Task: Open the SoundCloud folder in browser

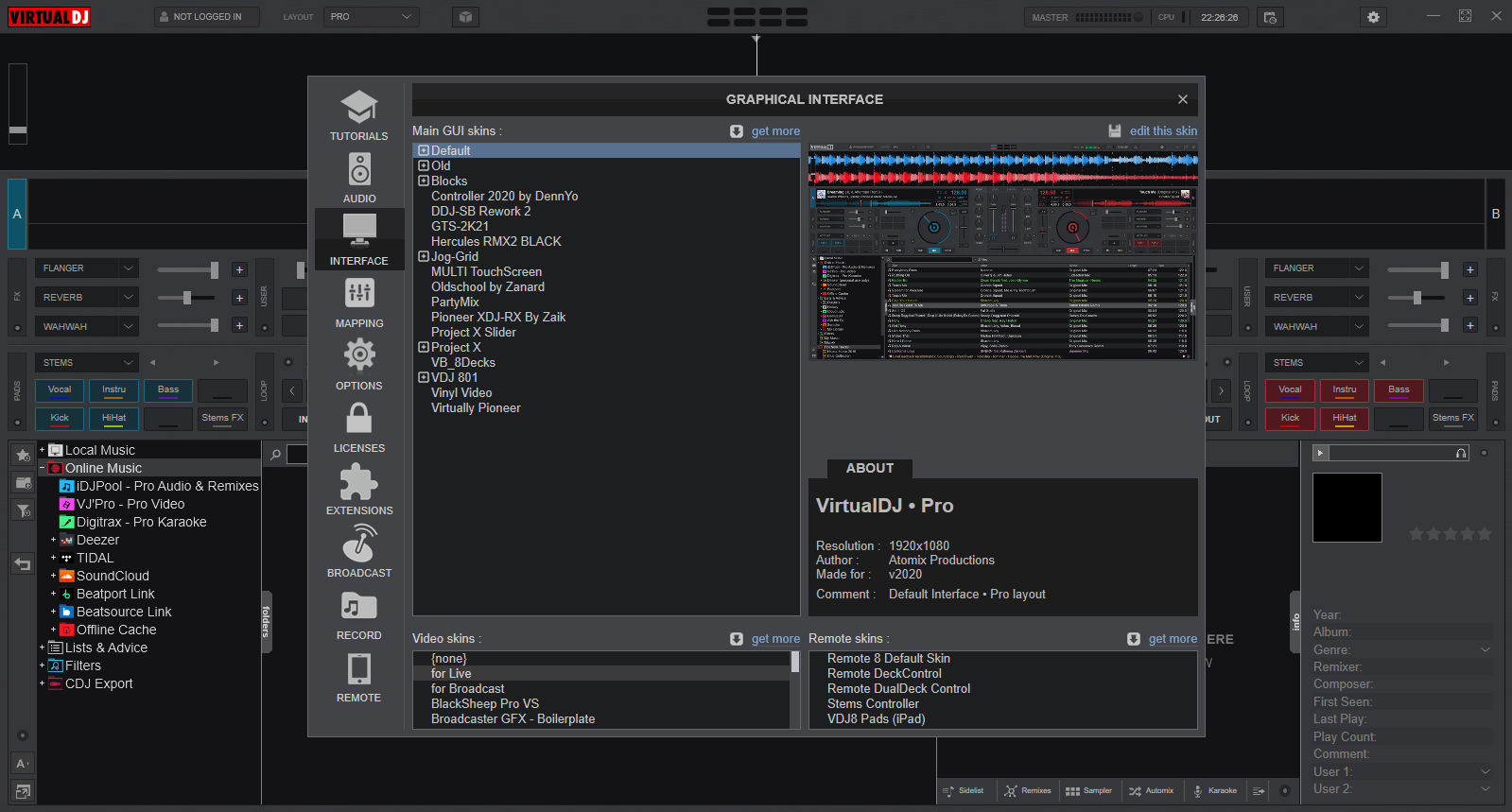Action: point(113,577)
